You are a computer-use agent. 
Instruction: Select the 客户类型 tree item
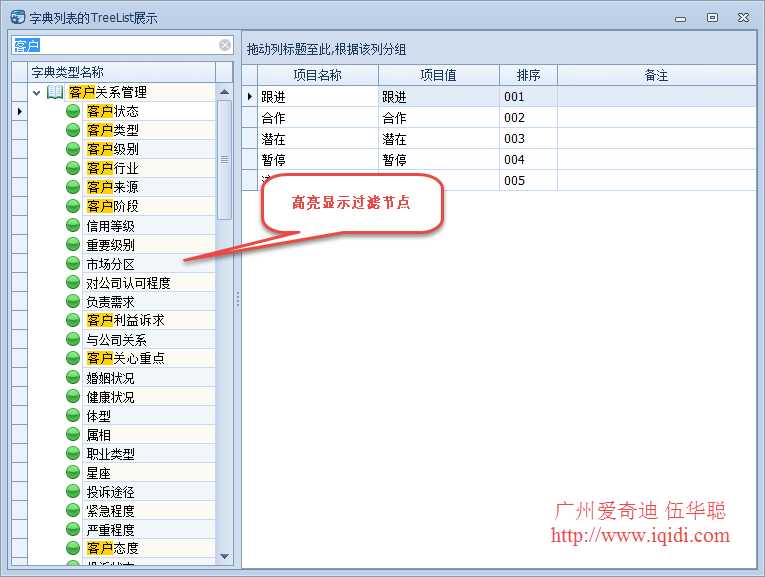112,130
